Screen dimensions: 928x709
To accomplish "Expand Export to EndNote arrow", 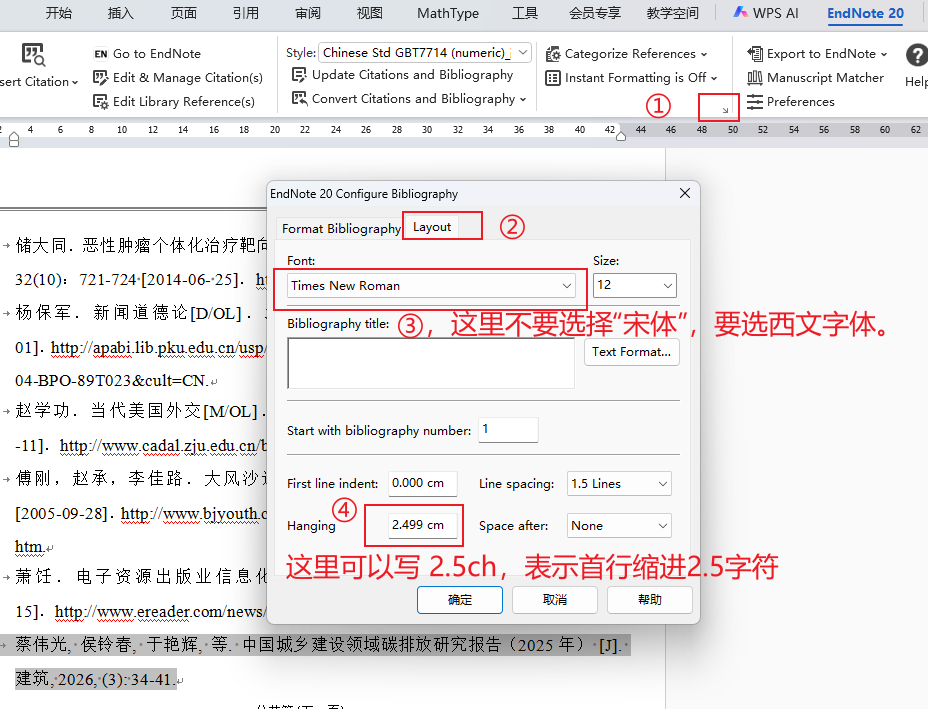I will click(x=884, y=54).
